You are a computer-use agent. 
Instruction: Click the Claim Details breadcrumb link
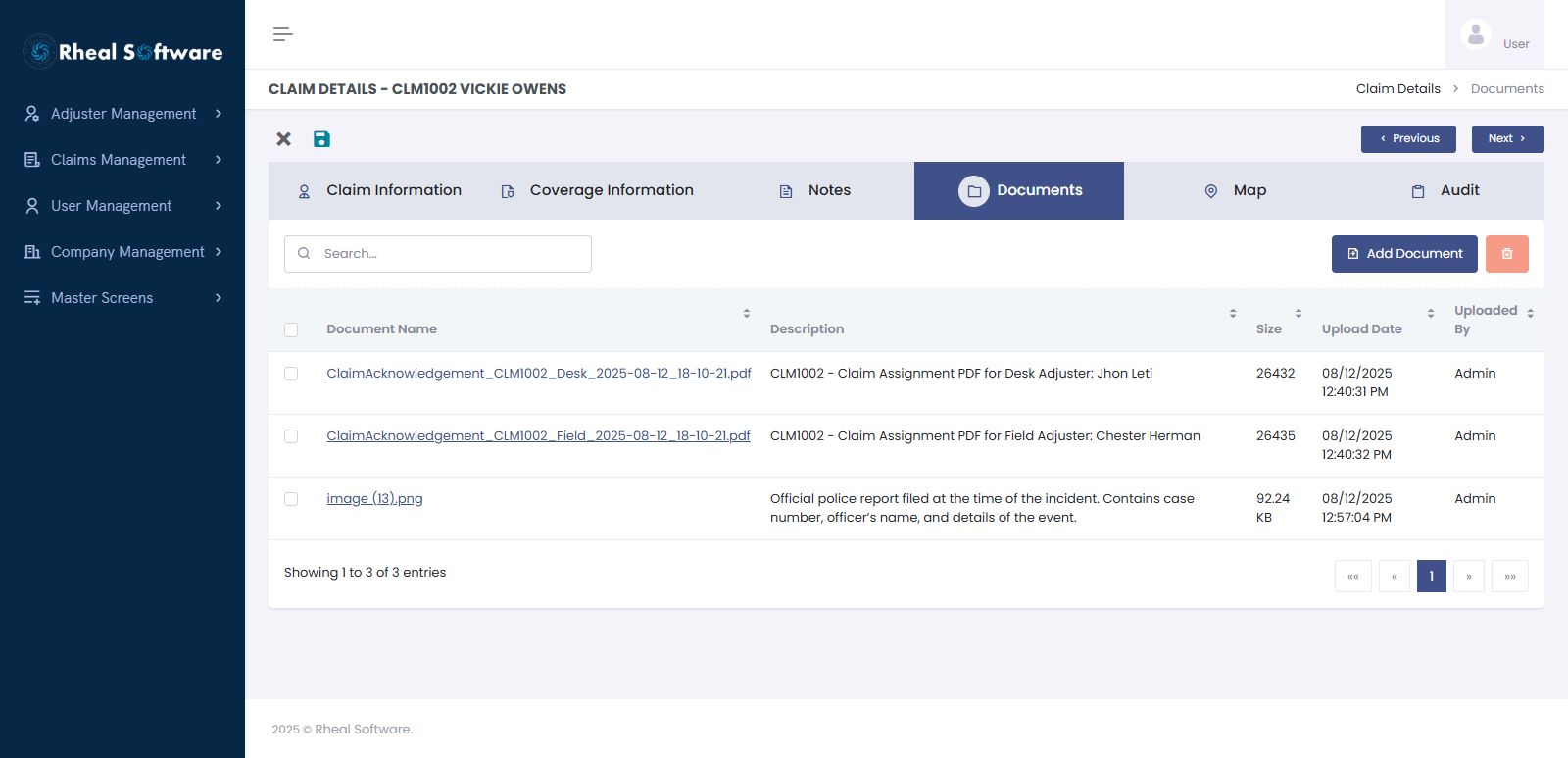click(x=1398, y=89)
